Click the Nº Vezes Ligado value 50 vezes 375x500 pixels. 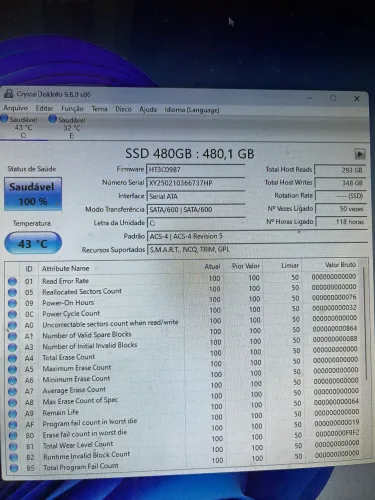click(x=341, y=209)
